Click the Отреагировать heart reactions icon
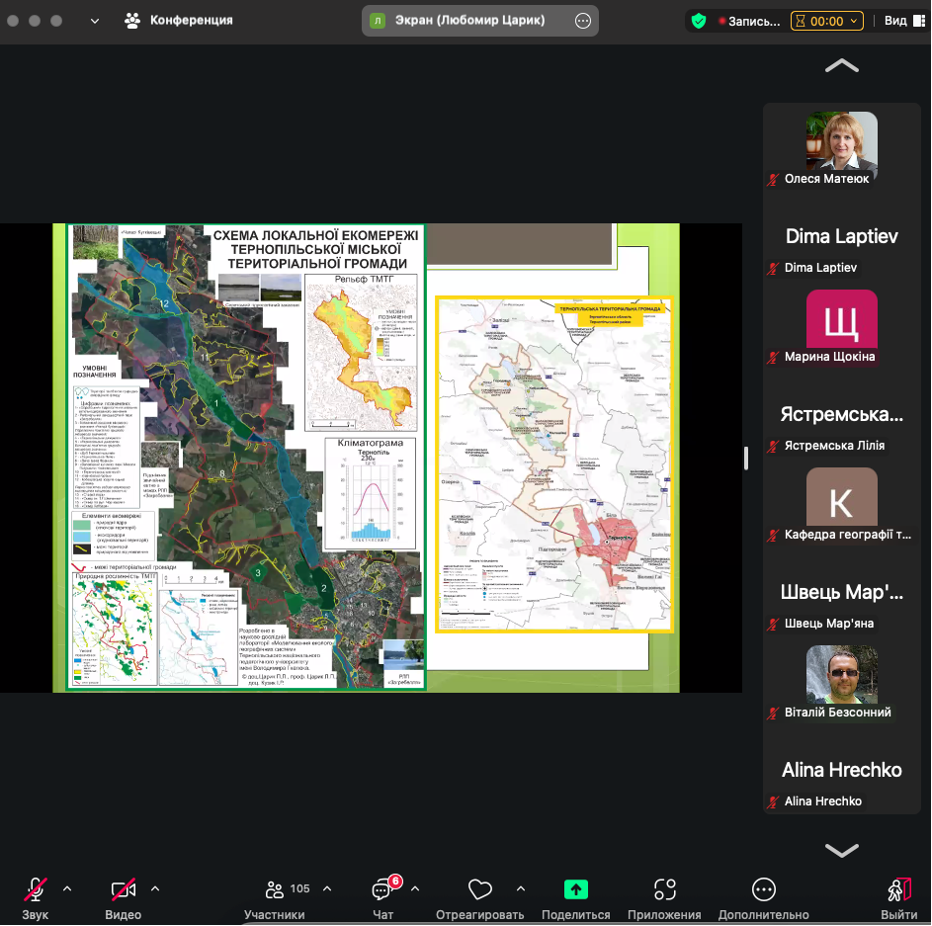The image size is (932, 926). pos(480,890)
